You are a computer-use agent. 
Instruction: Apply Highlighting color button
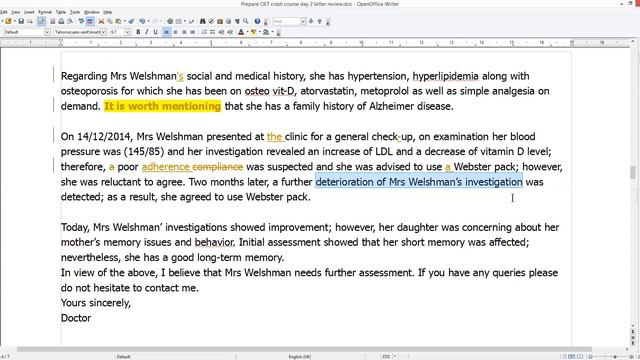click(x=253, y=32)
